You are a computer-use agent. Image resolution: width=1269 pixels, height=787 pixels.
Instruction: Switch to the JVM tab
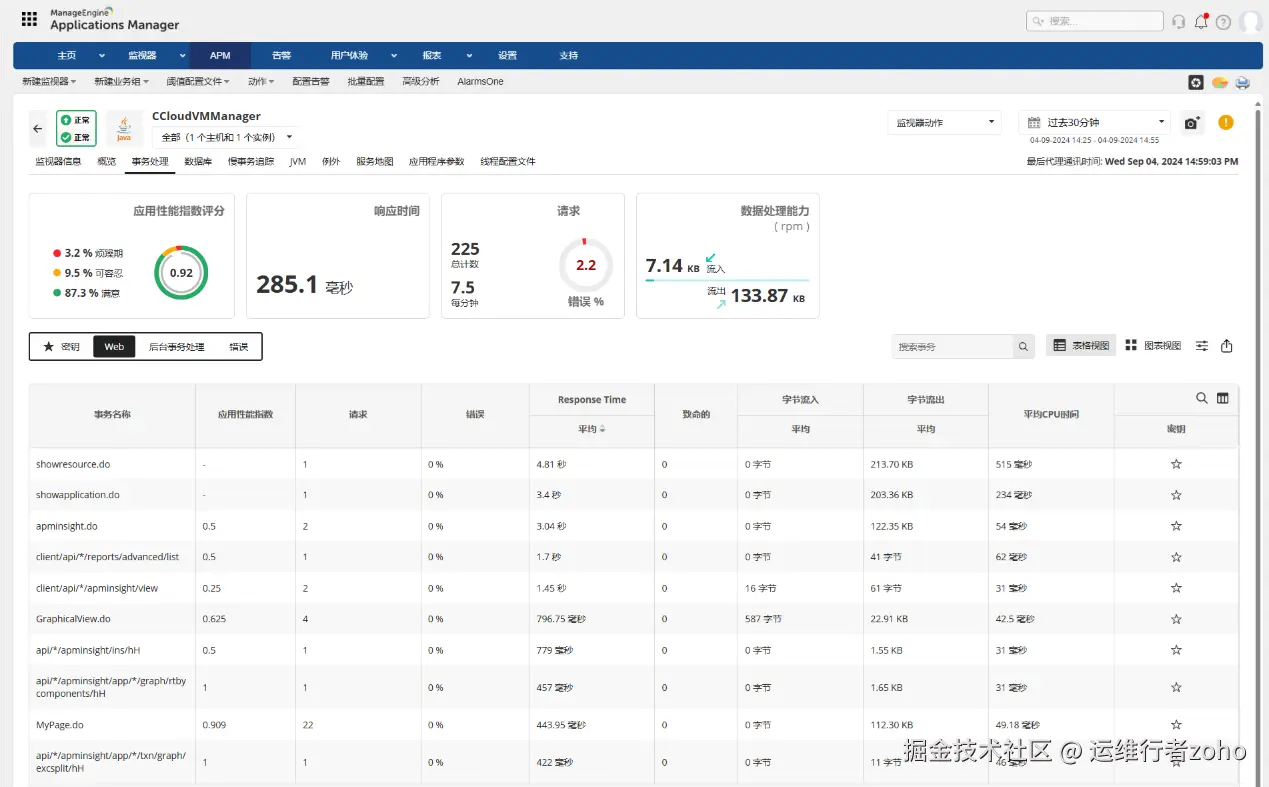(298, 161)
